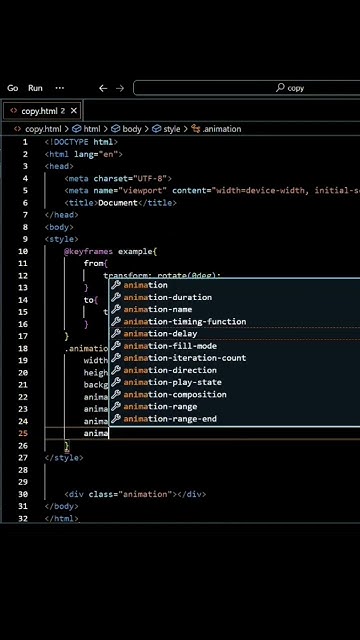The height and width of the screenshot is (640, 360).
Task: Click line number 25 in the gutter
Action: 23,433
